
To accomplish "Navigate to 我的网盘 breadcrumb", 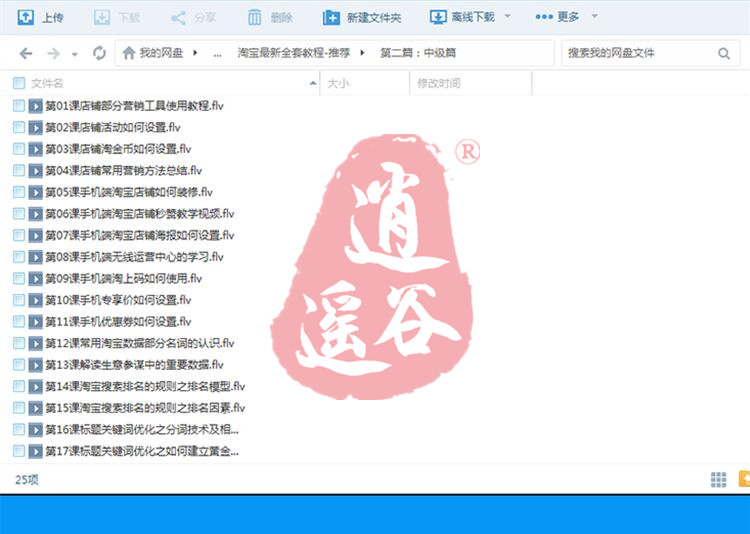I will coord(161,53).
